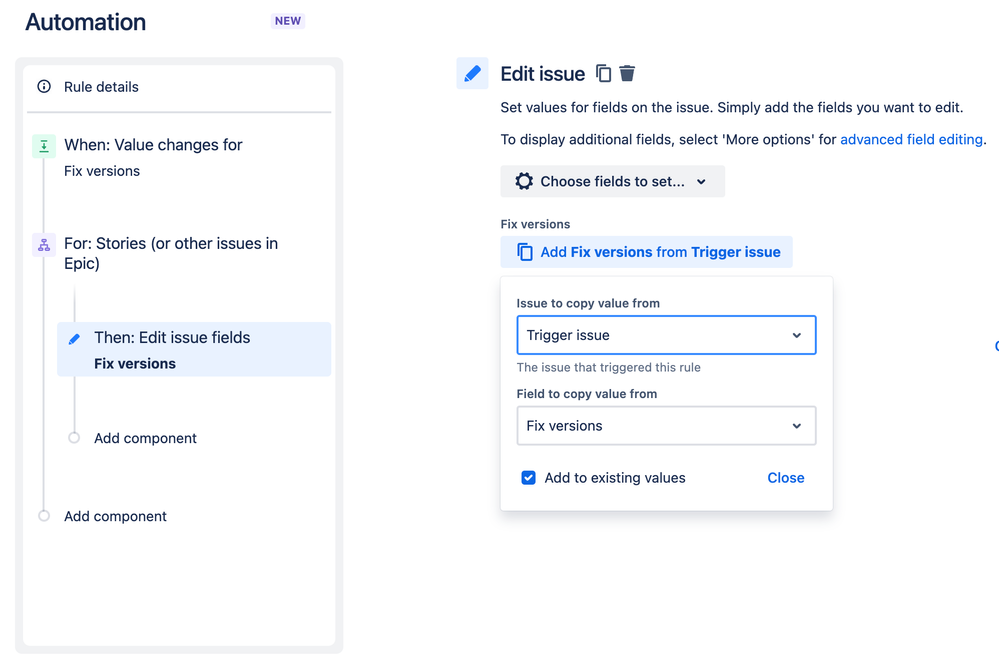Viewport: 999px width, 670px height.
Task: Click the gear icon in Choose fields to set
Action: 524,182
